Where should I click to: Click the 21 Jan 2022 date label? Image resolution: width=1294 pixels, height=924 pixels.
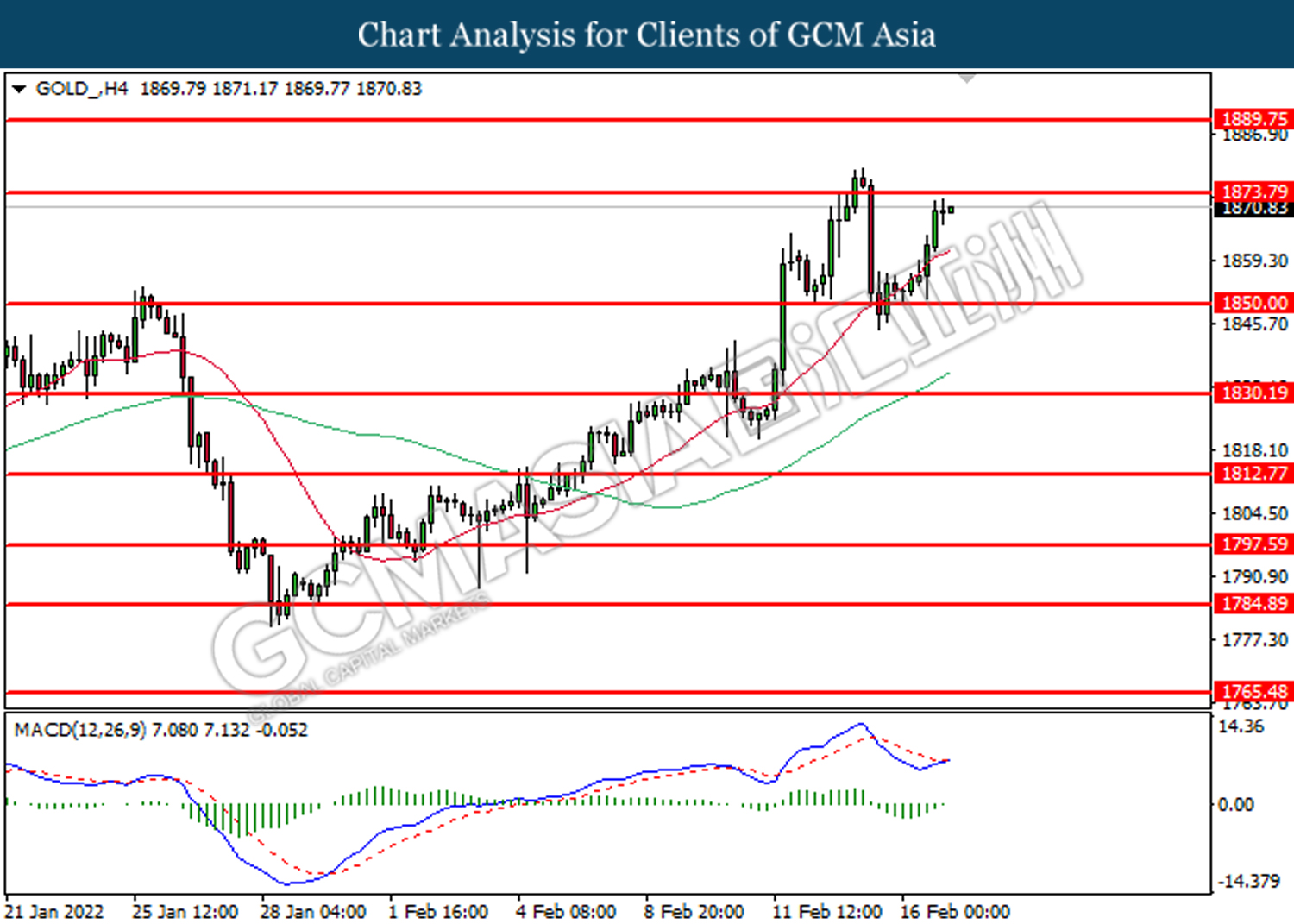click(x=54, y=912)
